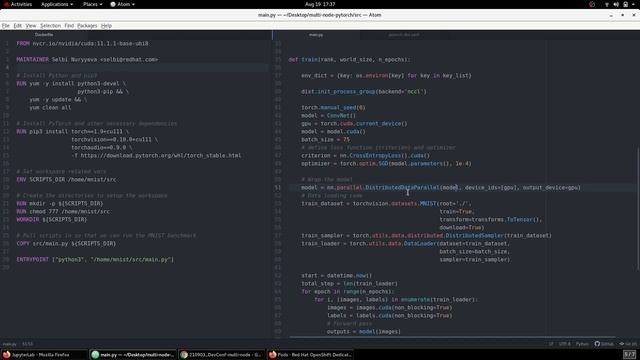Click line number 51 in main.py gutter
This screenshot has height=360, width=640.
pyautogui.click(x=278, y=187)
